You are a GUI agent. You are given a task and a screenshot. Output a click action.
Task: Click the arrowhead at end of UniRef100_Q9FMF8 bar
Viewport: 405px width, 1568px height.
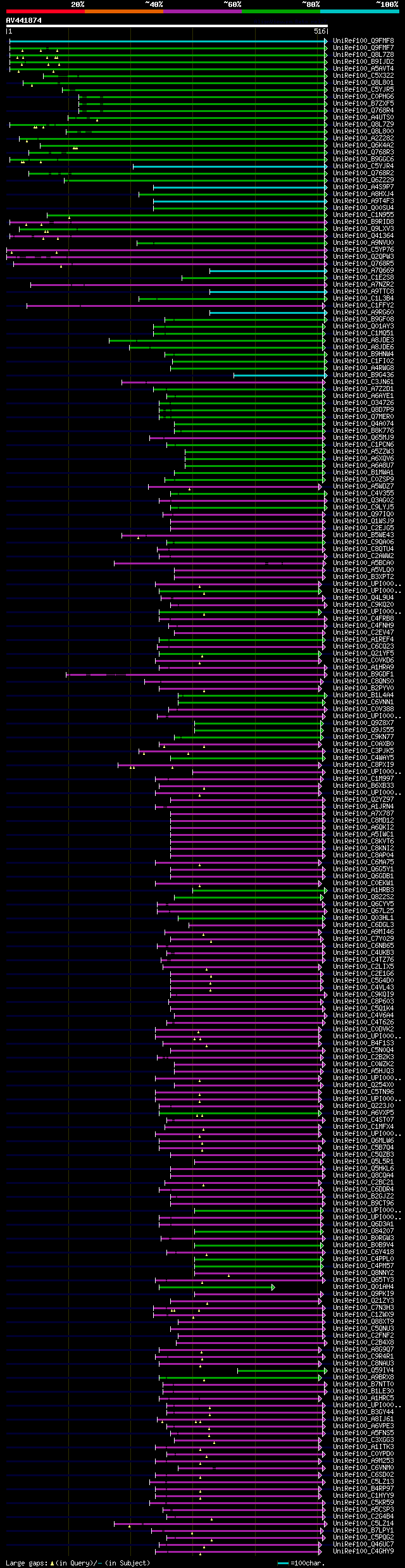point(326,41)
